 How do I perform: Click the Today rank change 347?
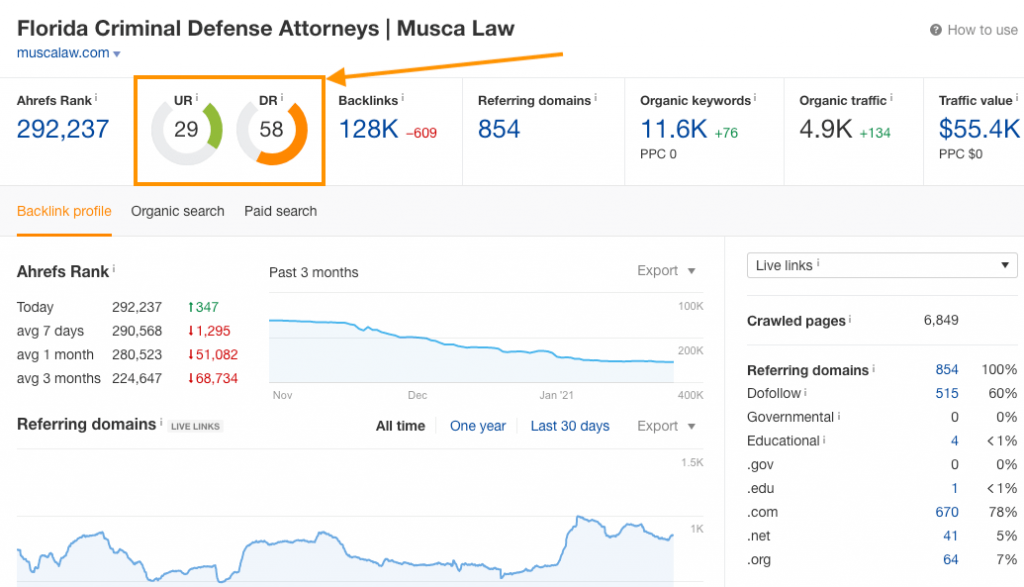point(203,307)
